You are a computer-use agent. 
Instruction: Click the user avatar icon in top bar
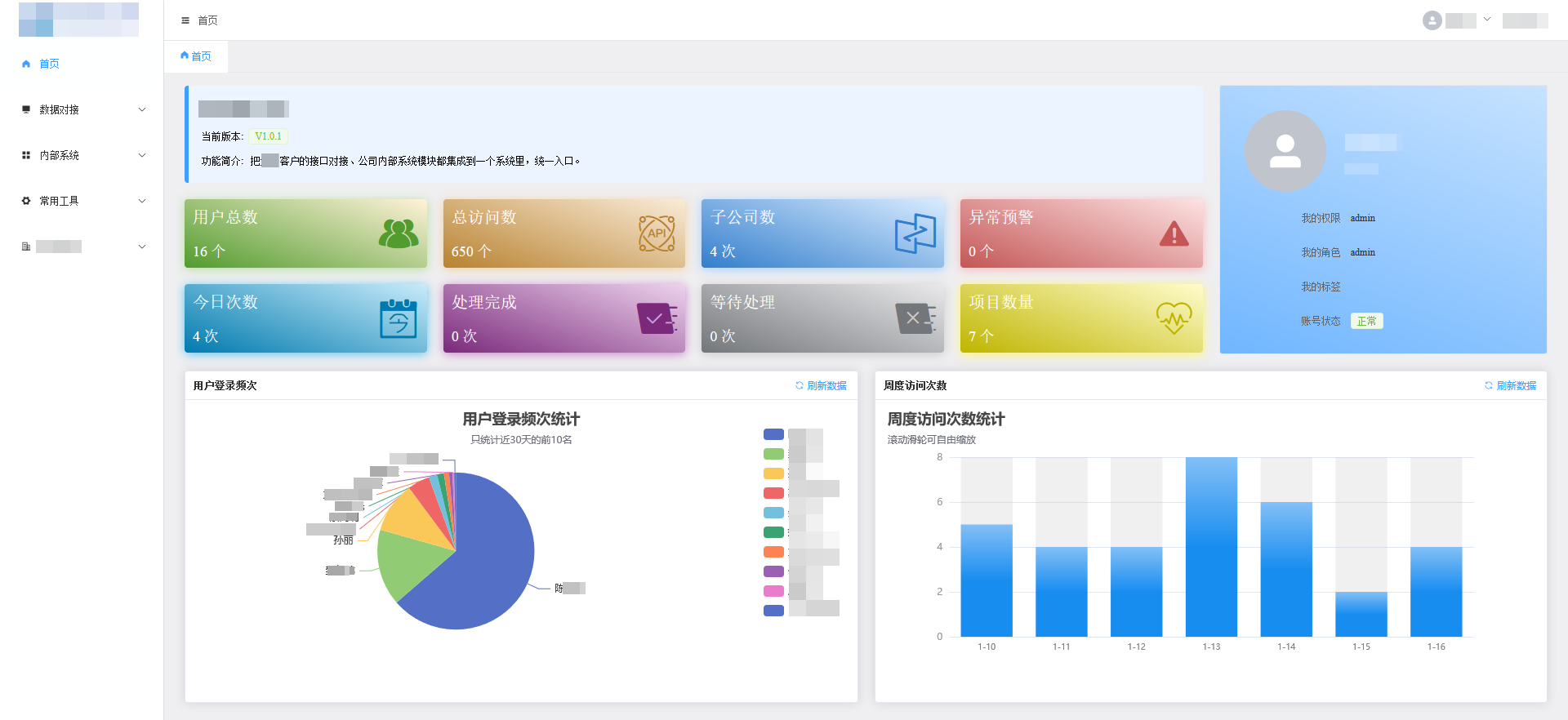click(1432, 20)
